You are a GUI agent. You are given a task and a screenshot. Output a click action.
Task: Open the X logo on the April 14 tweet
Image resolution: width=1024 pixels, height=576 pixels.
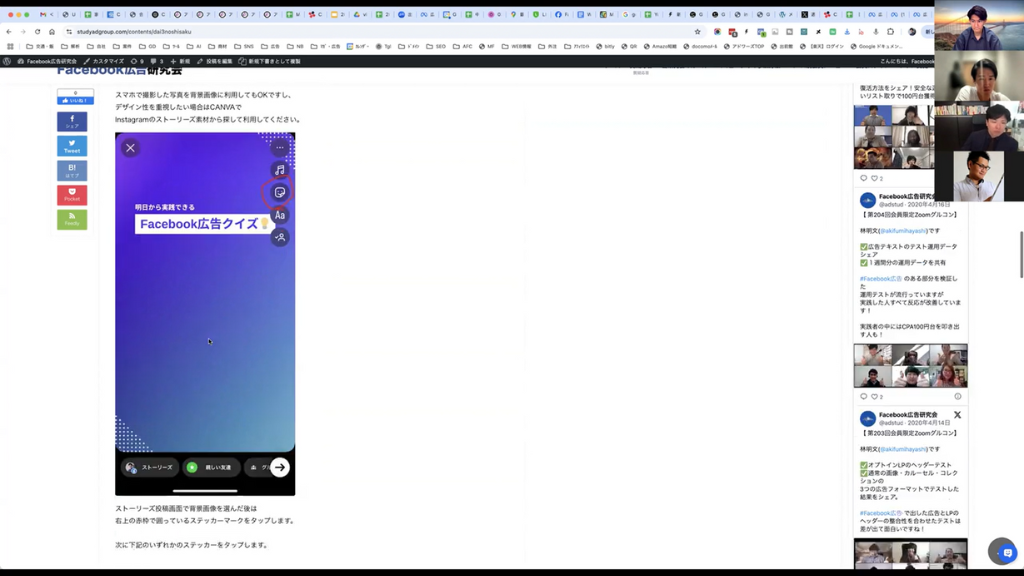(957, 415)
